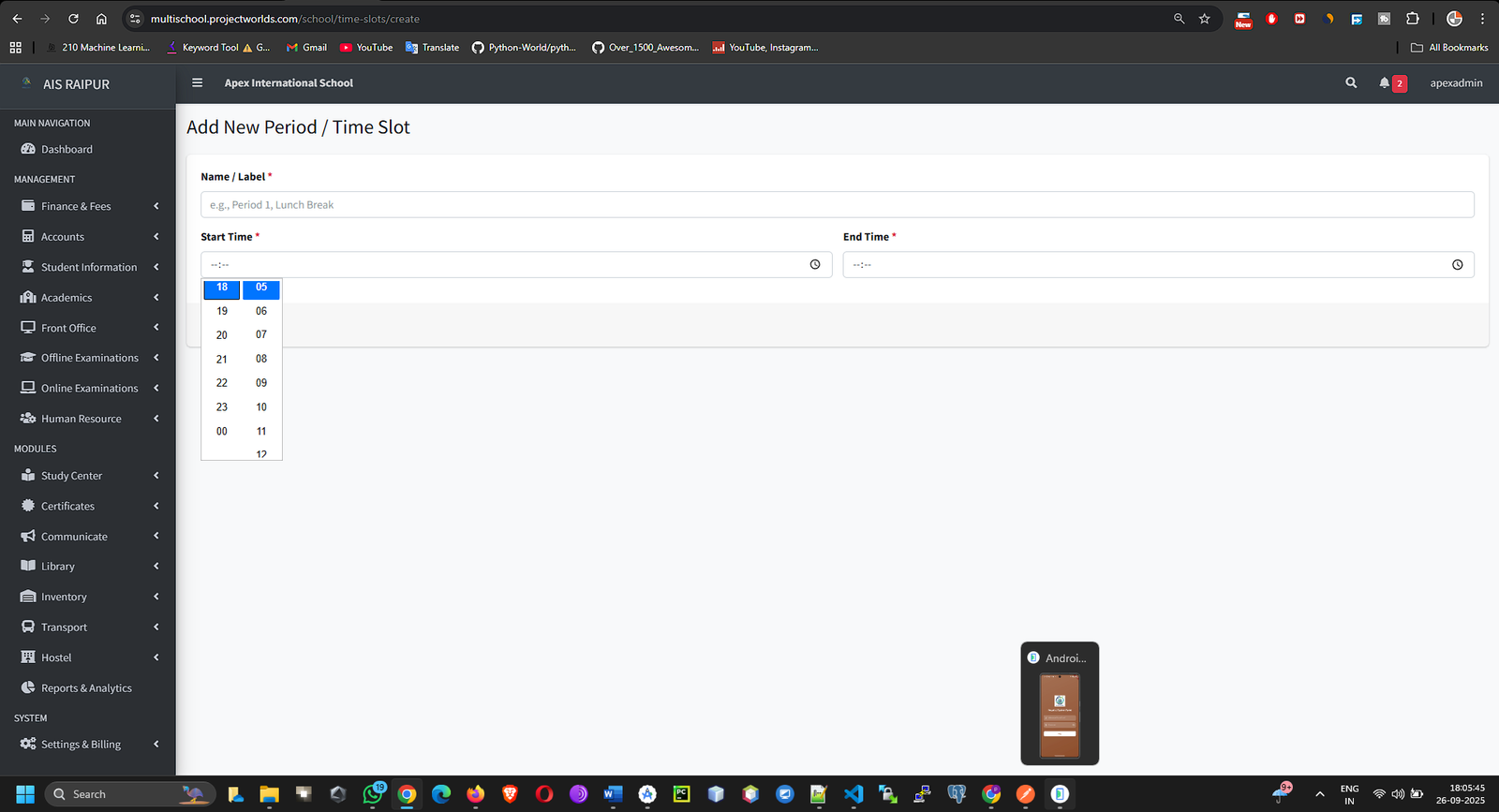Select minute 08 in time picker
Image resolution: width=1499 pixels, height=812 pixels.
click(x=261, y=359)
